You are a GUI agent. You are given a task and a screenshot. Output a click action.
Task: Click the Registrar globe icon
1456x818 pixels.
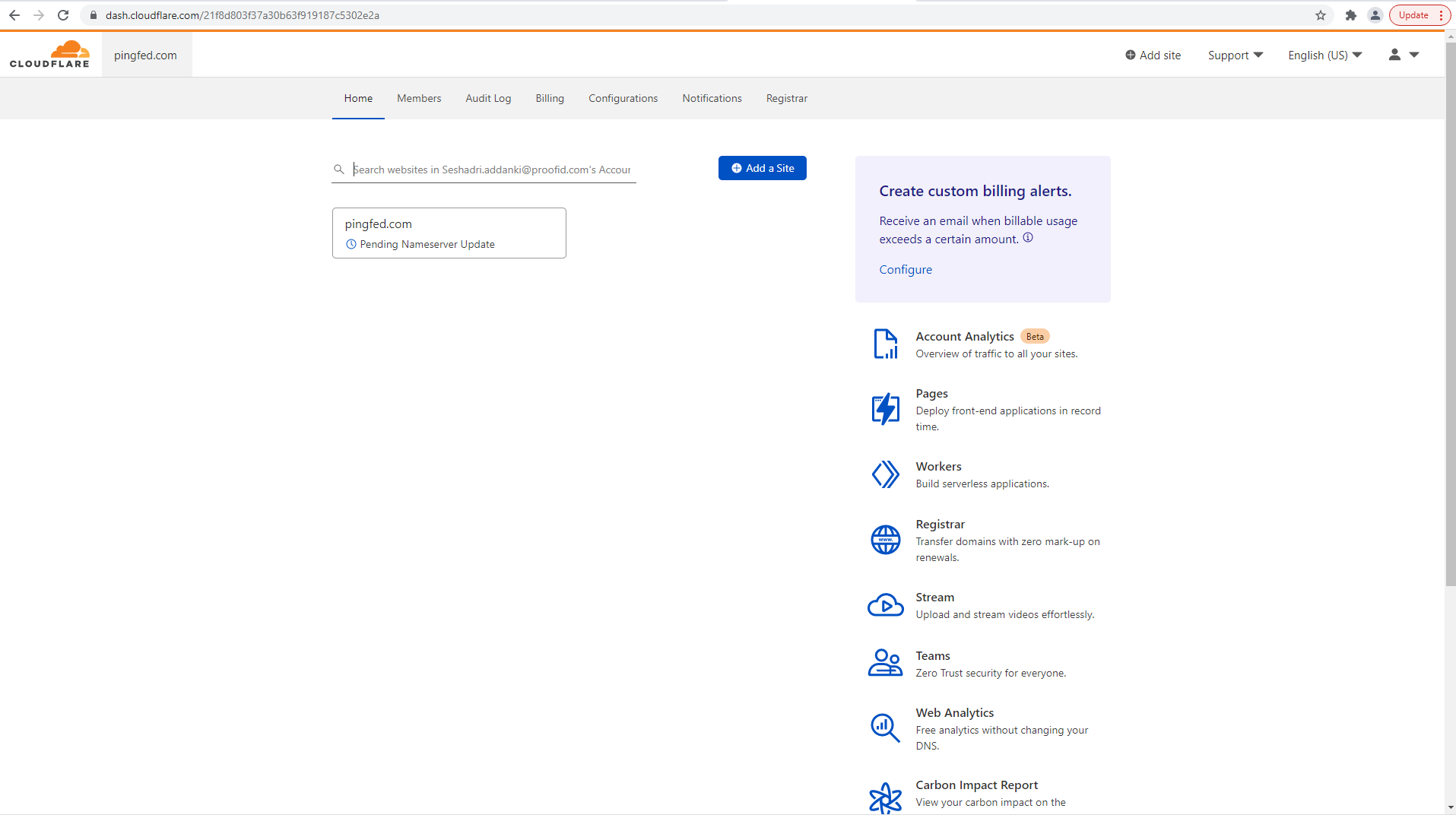point(886,540)
